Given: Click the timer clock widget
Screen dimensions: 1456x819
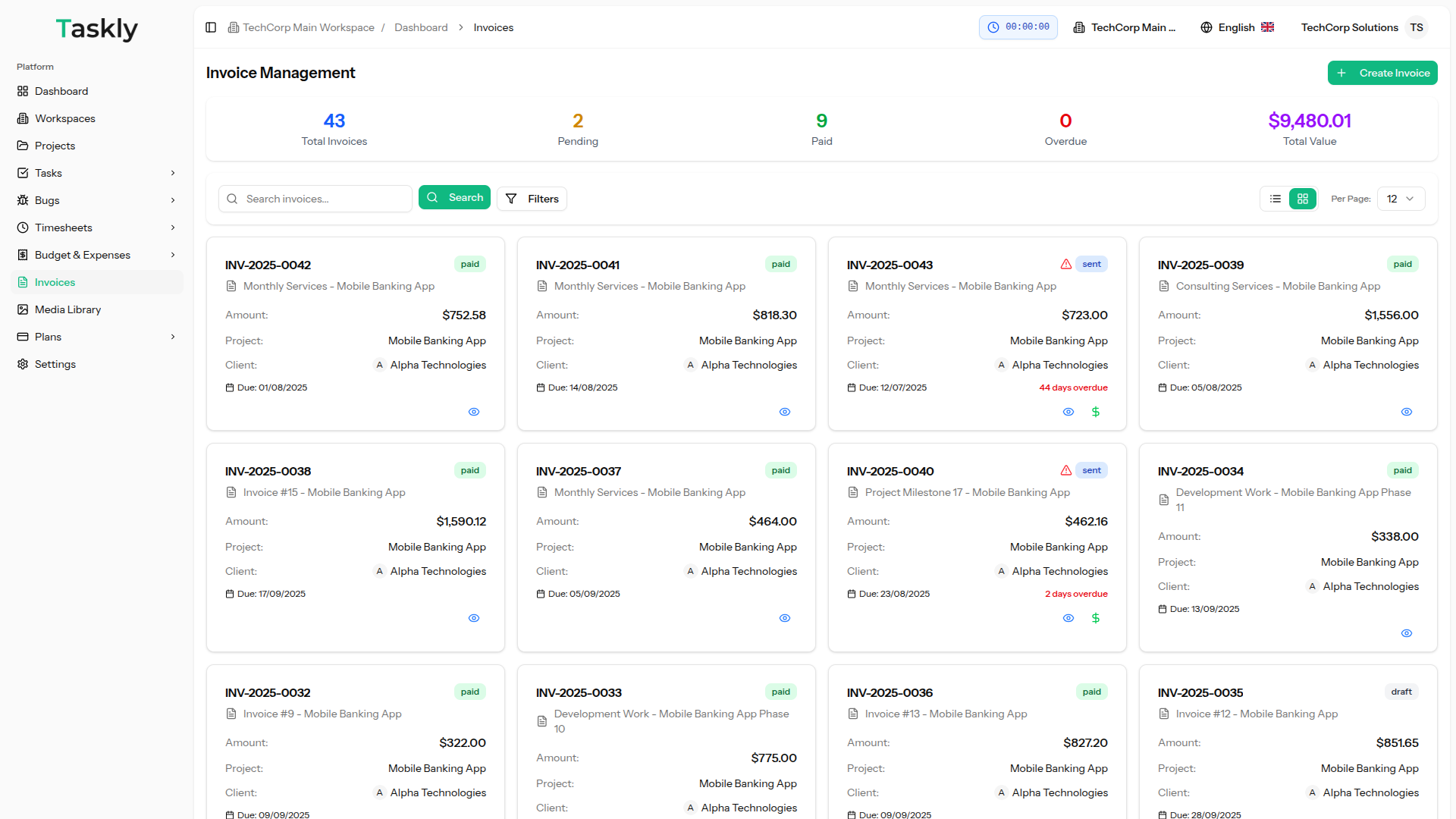Looking at the screenshot, I should point(1018,27).
